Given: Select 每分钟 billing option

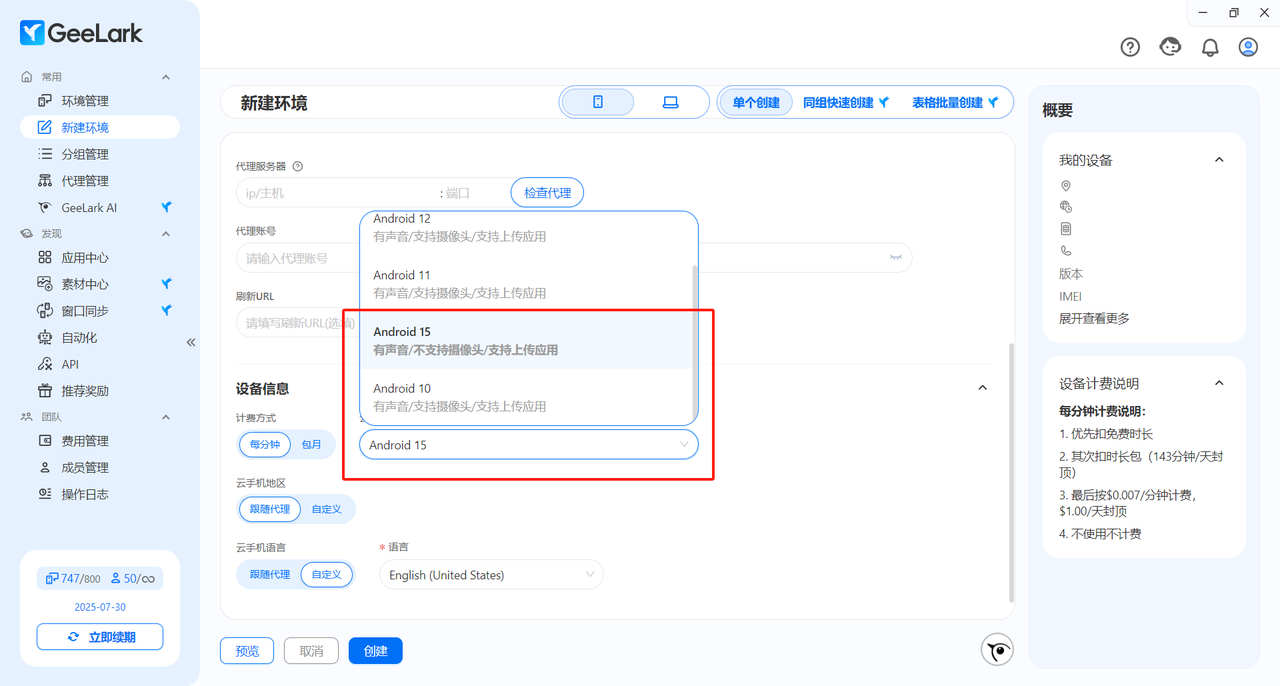Looking at the screenshot, I should click(265, 444).
